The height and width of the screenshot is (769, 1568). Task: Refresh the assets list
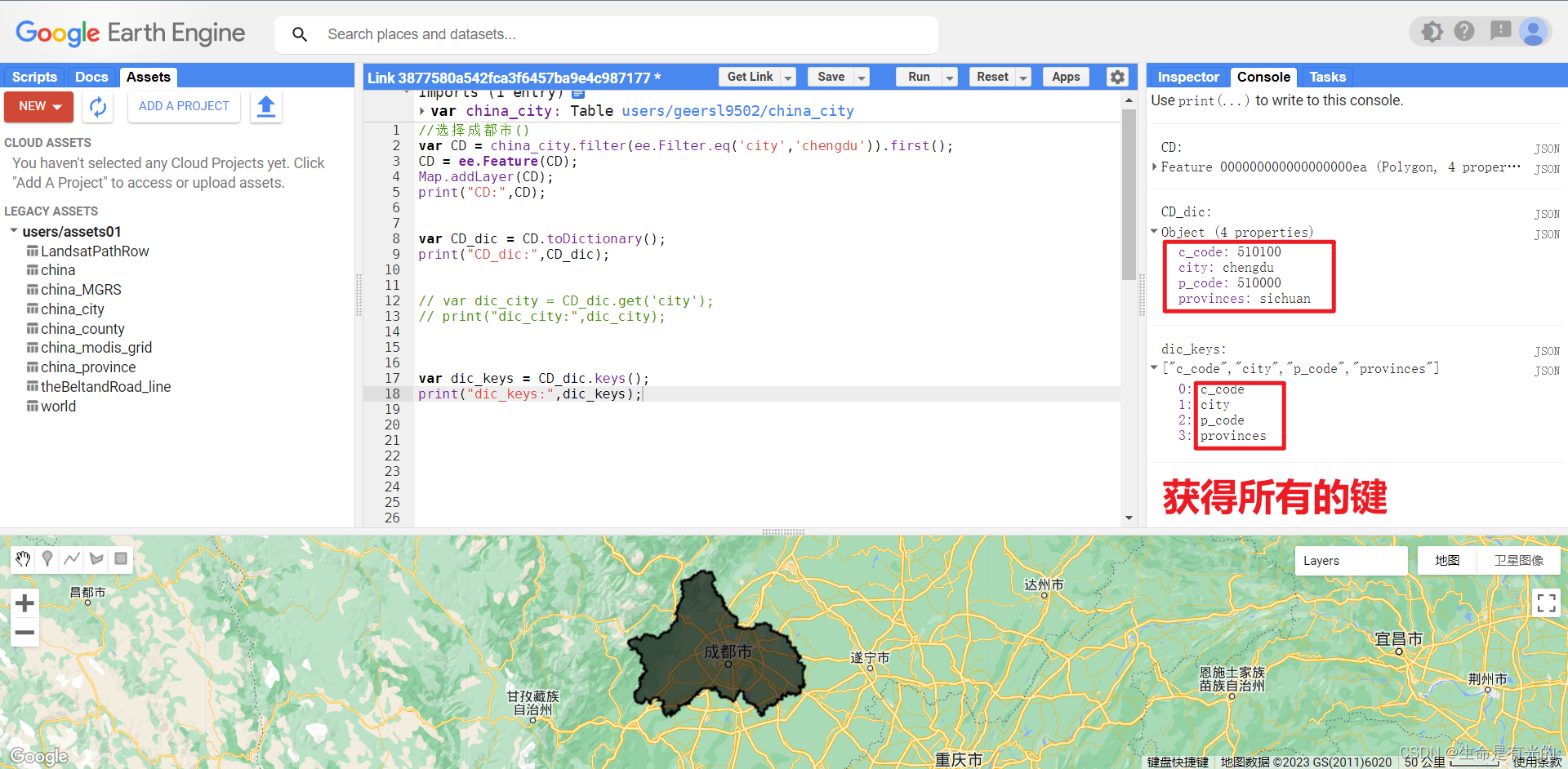98,107
